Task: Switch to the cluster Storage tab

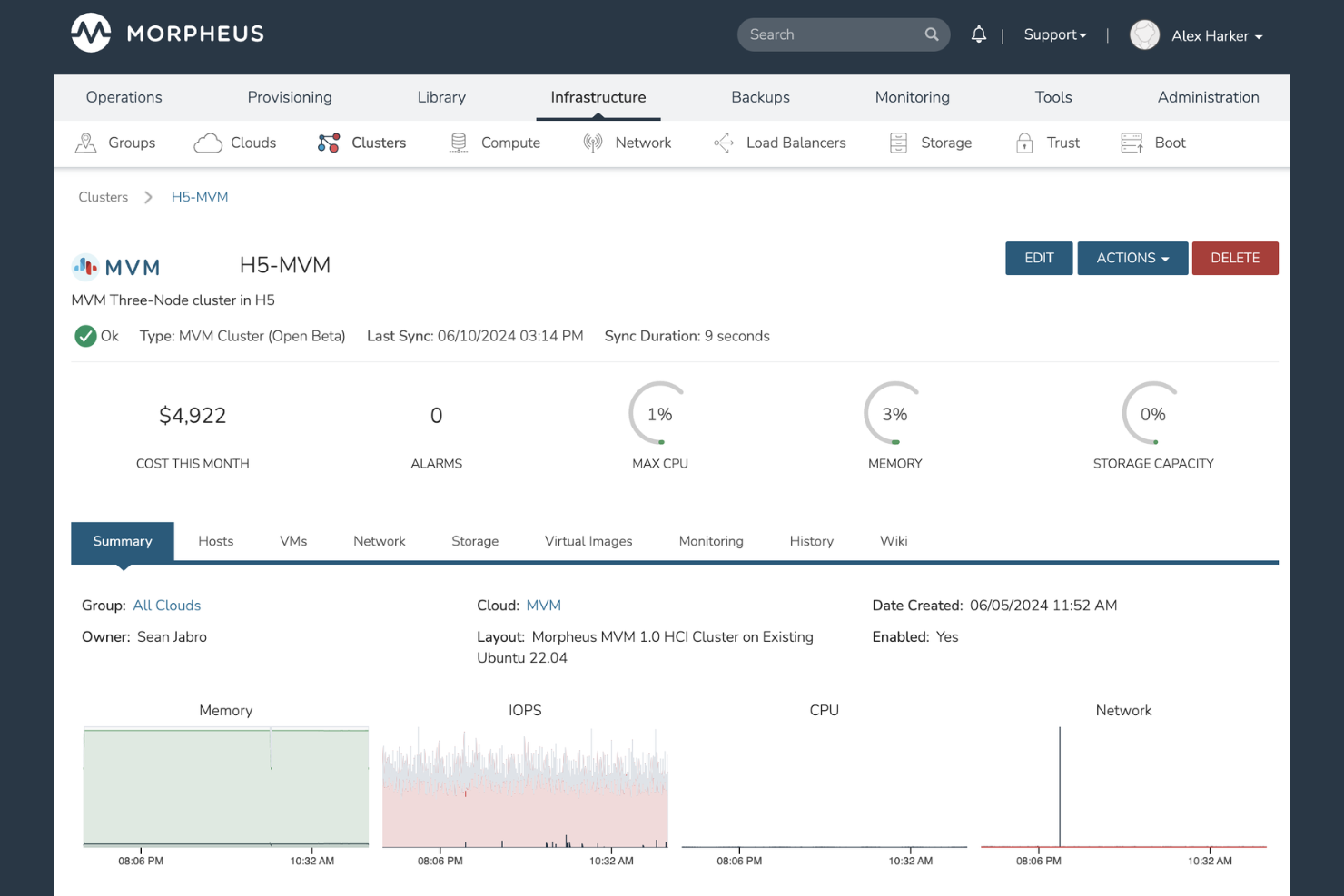Action: [475, 541]
